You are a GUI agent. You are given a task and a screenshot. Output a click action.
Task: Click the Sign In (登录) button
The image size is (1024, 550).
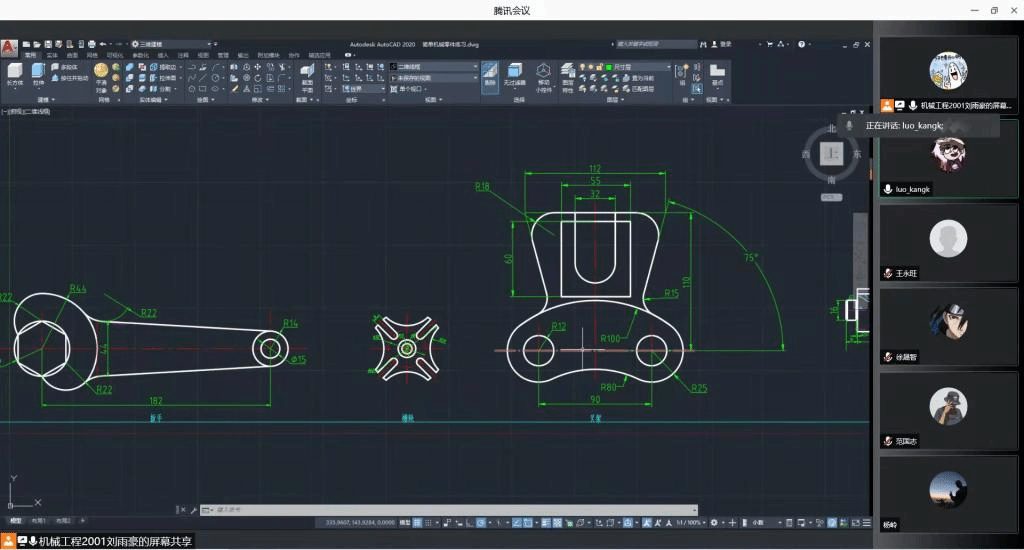[x=725, y=44]
